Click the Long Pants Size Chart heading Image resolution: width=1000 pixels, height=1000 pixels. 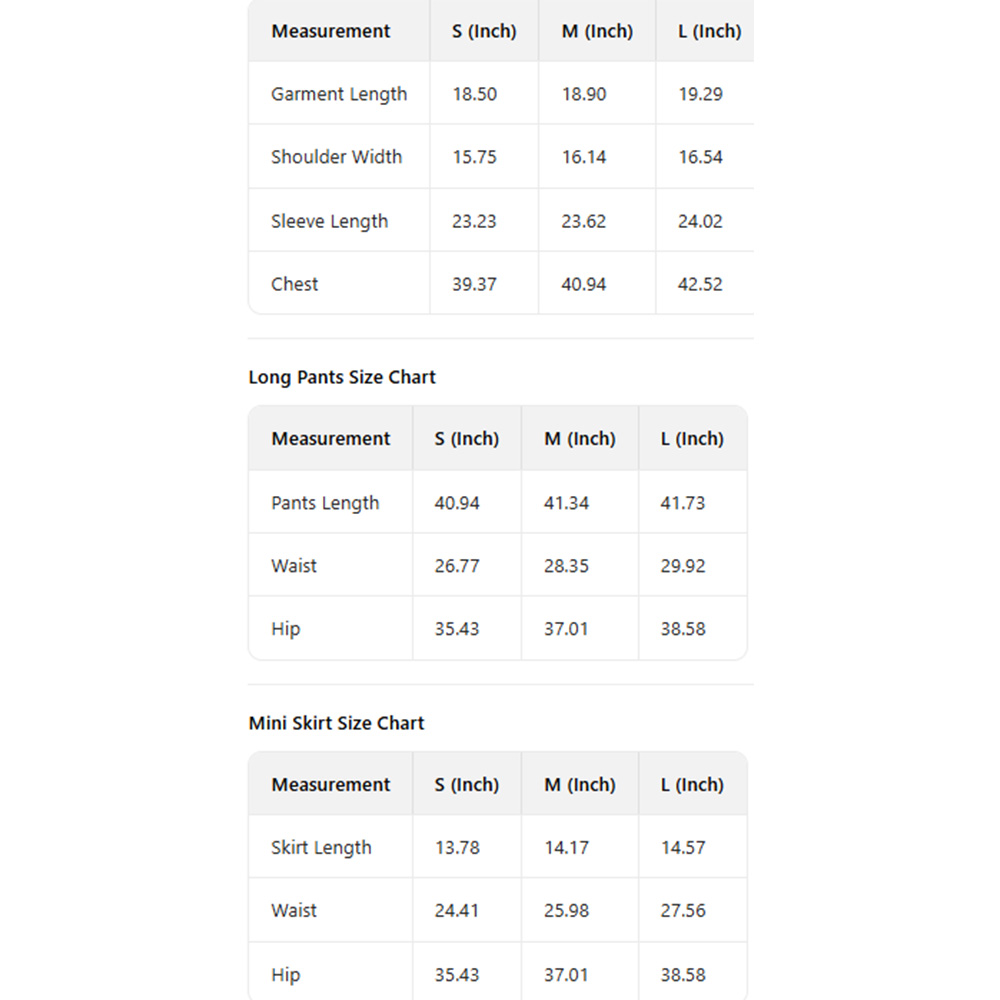(342, 377)
